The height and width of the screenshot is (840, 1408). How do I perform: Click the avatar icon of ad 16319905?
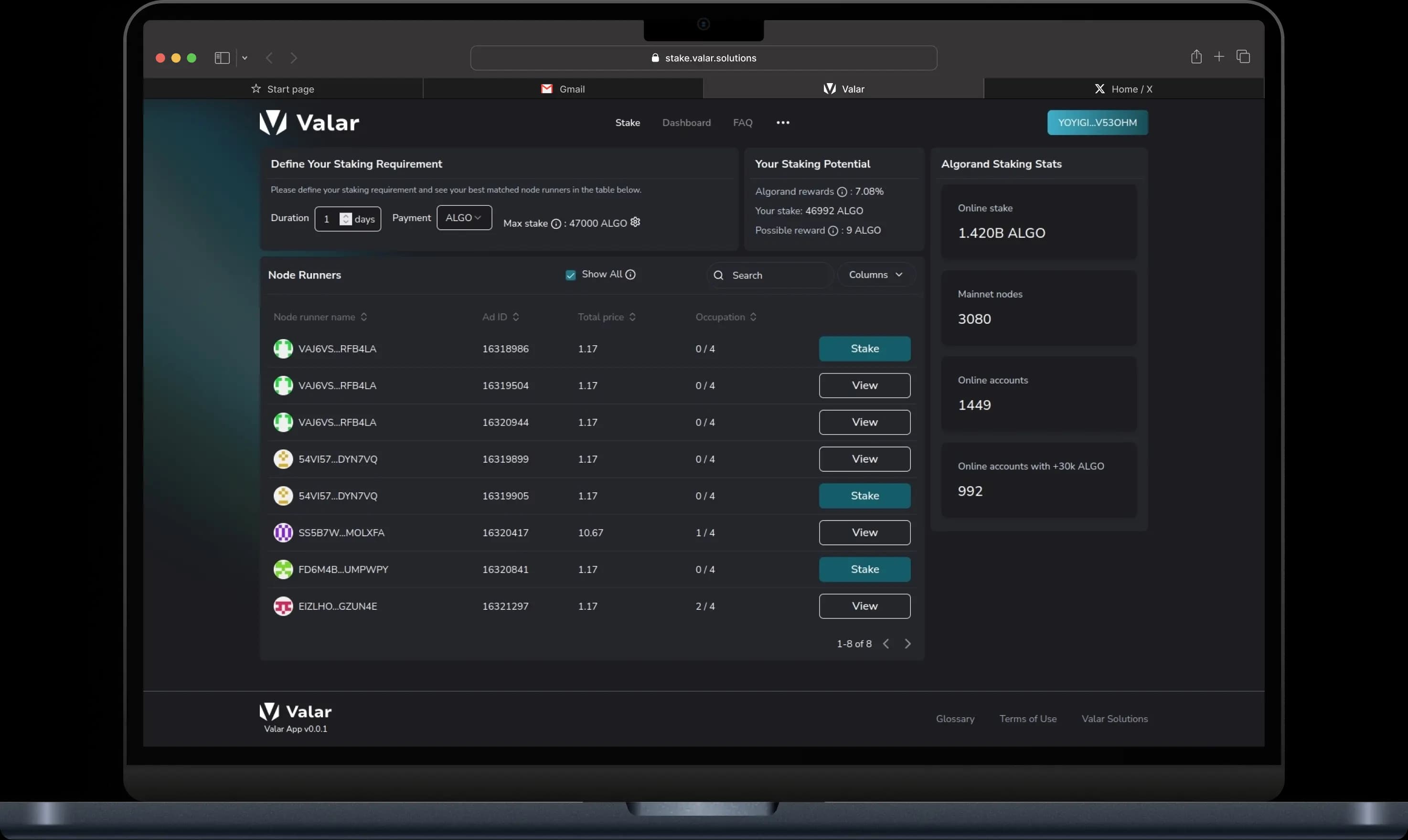point(283,496)
